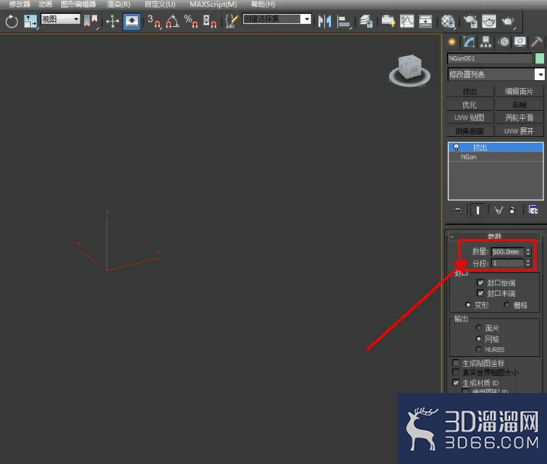The image size is (547, 464).
Task: Click the green object color swatch
Action: (x=540, y=58)
